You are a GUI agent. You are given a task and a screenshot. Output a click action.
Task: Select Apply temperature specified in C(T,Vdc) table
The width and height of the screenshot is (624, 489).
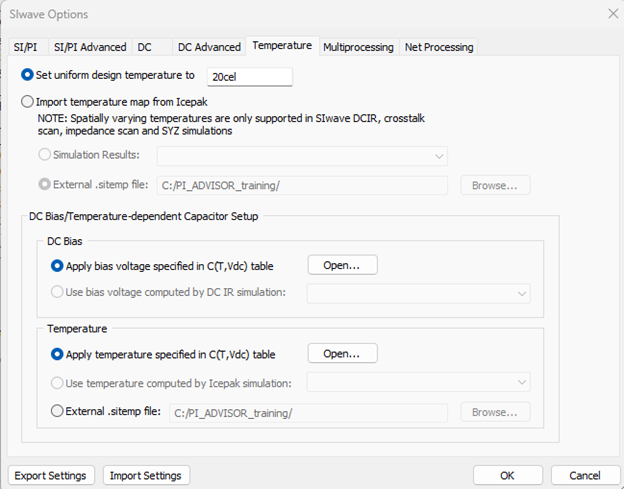57,354
